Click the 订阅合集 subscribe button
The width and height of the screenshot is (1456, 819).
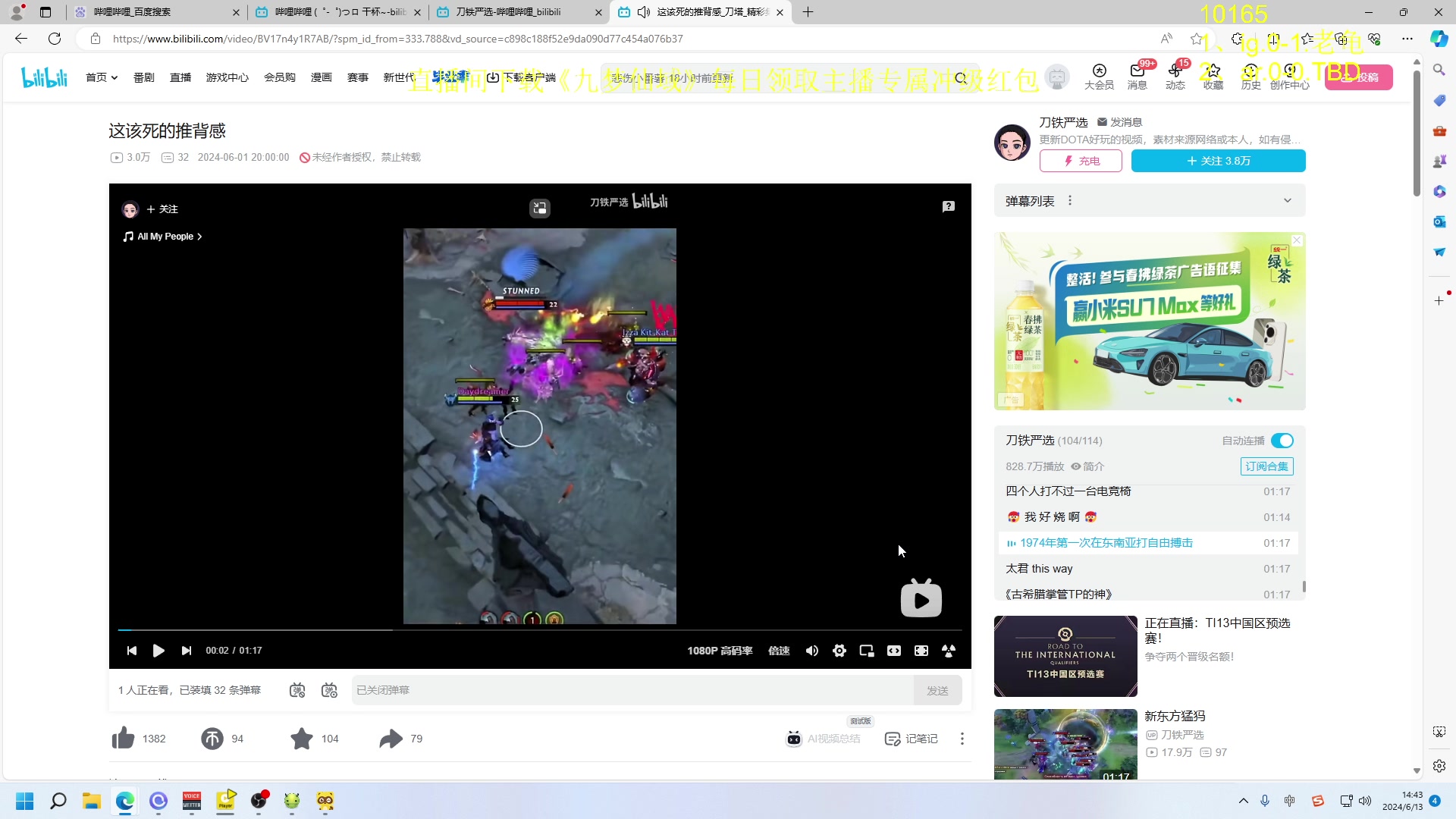(1266, 466)
